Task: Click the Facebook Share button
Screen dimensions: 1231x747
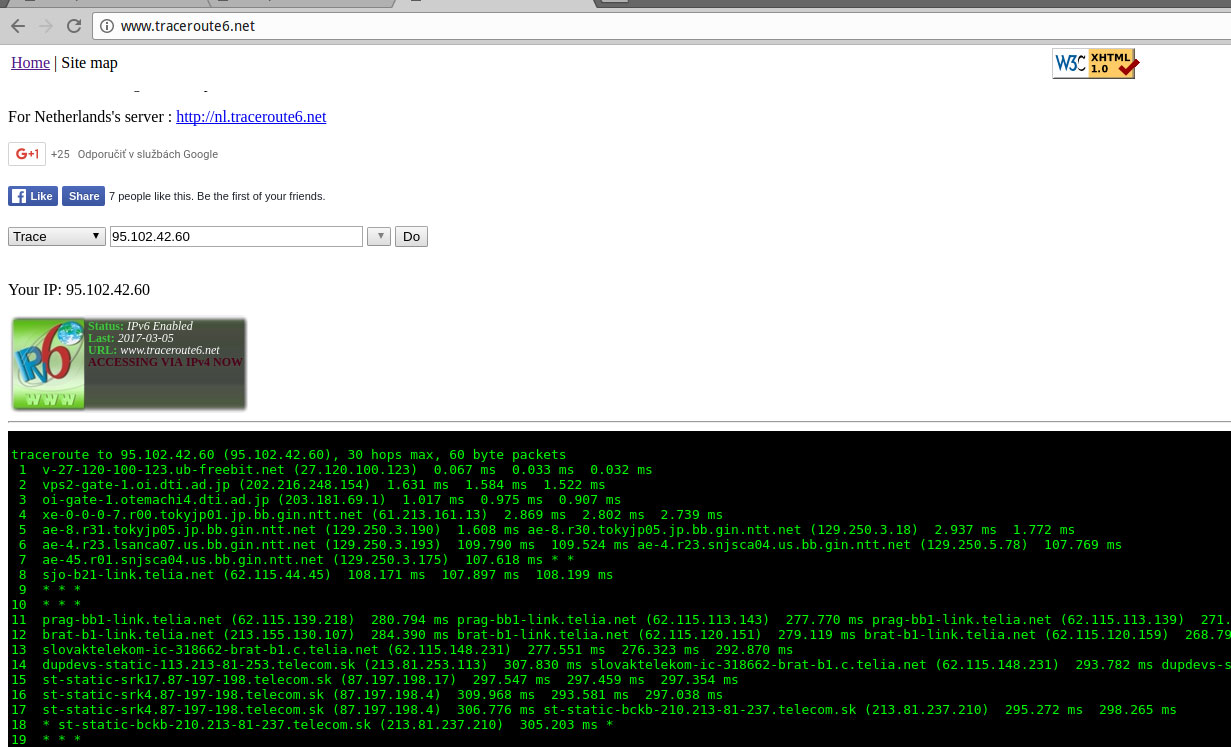Action: pos(83,196)
